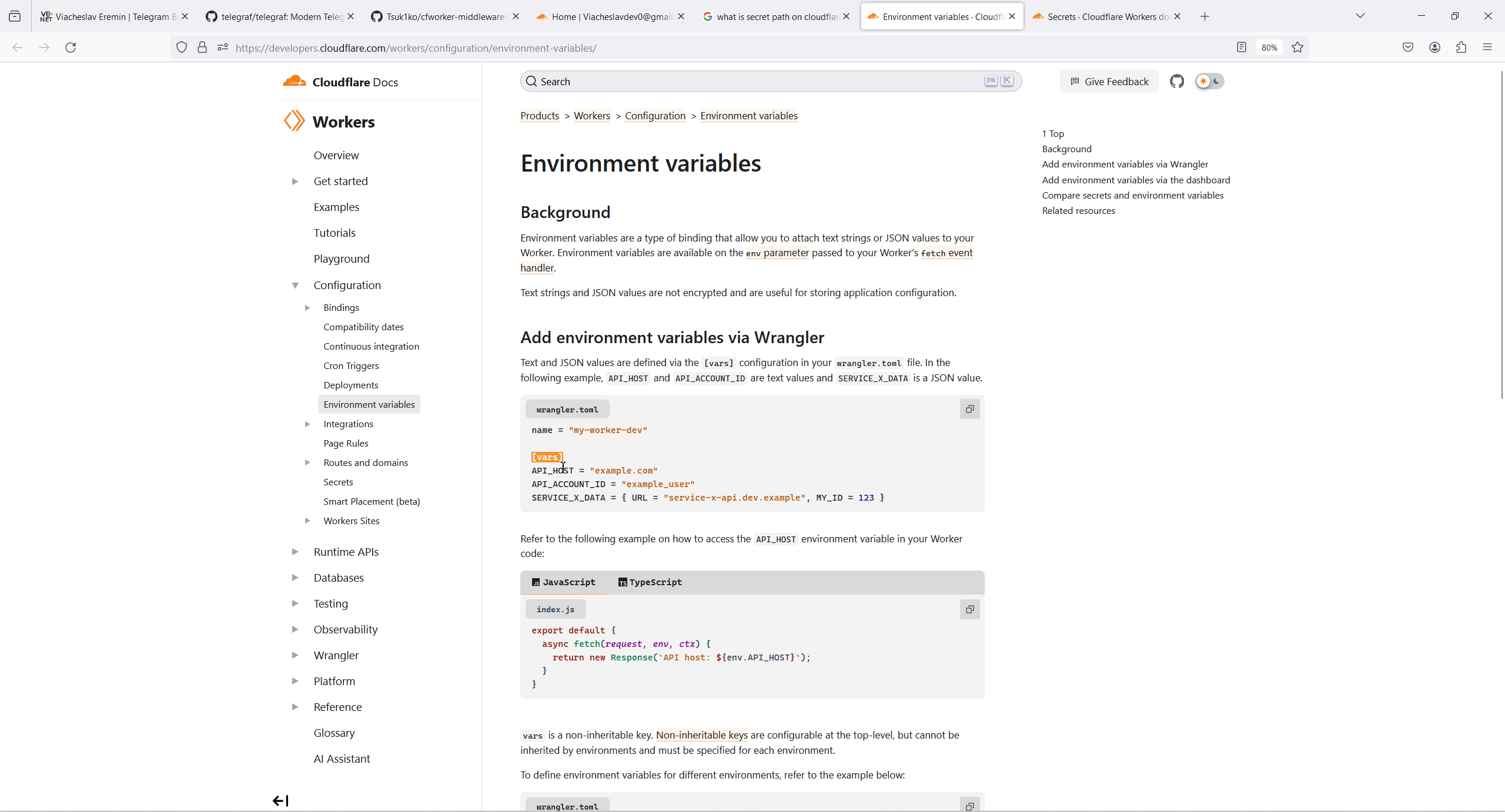Image resolution: width=1505 pixels, height=812 pixels.
Task: Reload the current page
Action: [71, 48]
